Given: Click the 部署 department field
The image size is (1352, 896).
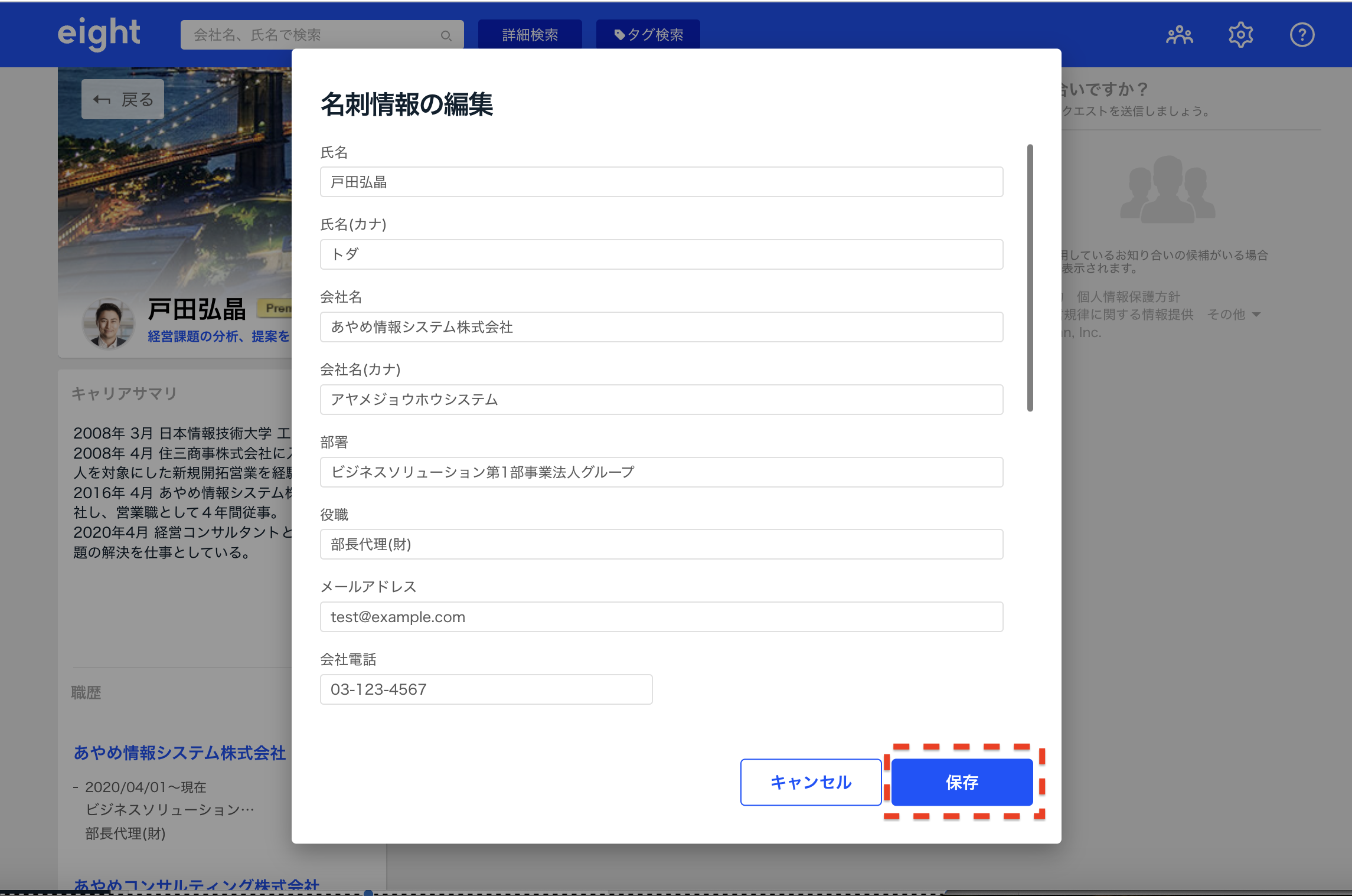Looking at the screenshot, I should pos(661,472).
